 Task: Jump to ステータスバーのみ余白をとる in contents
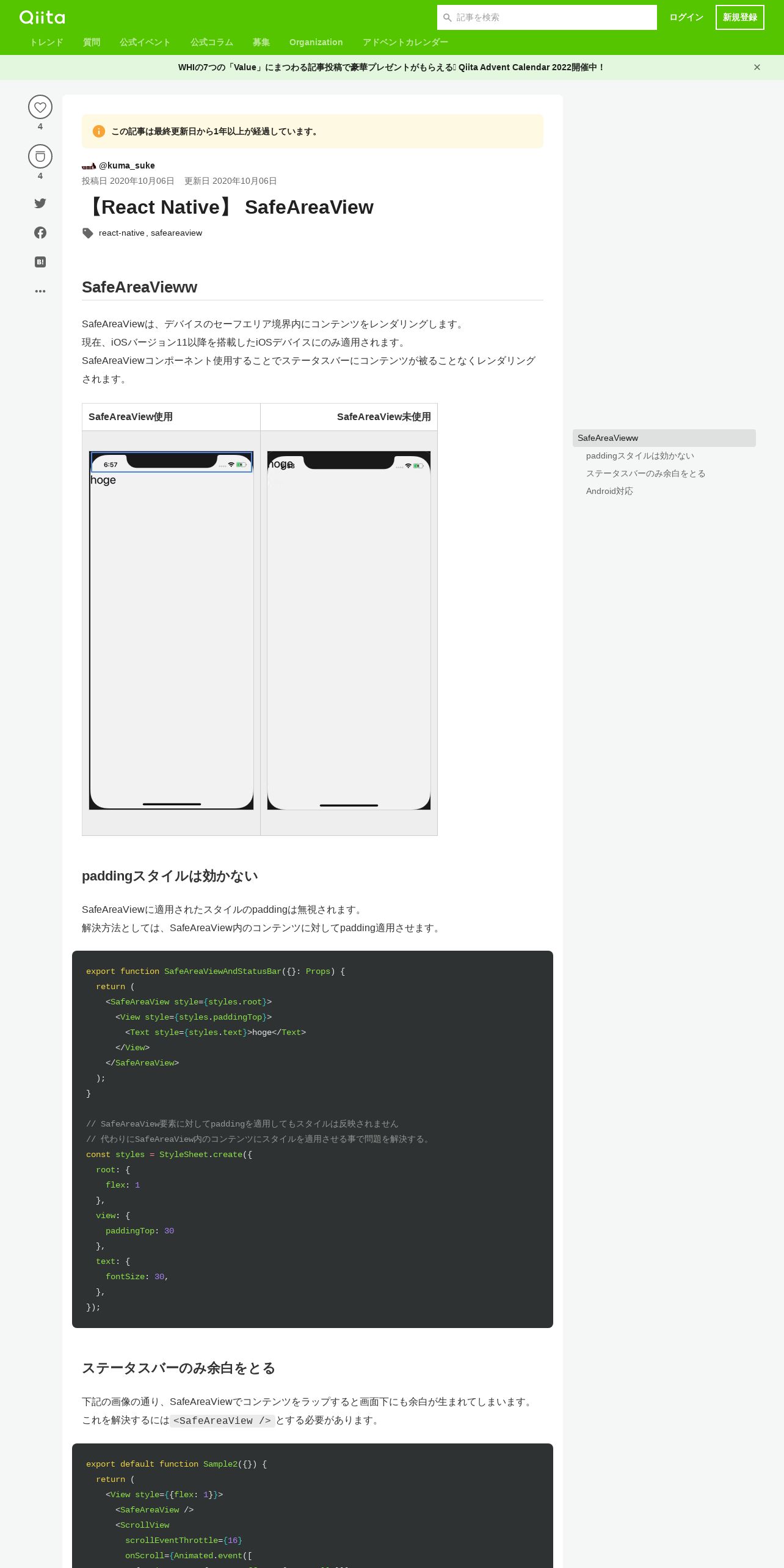[x=646, y=473]
